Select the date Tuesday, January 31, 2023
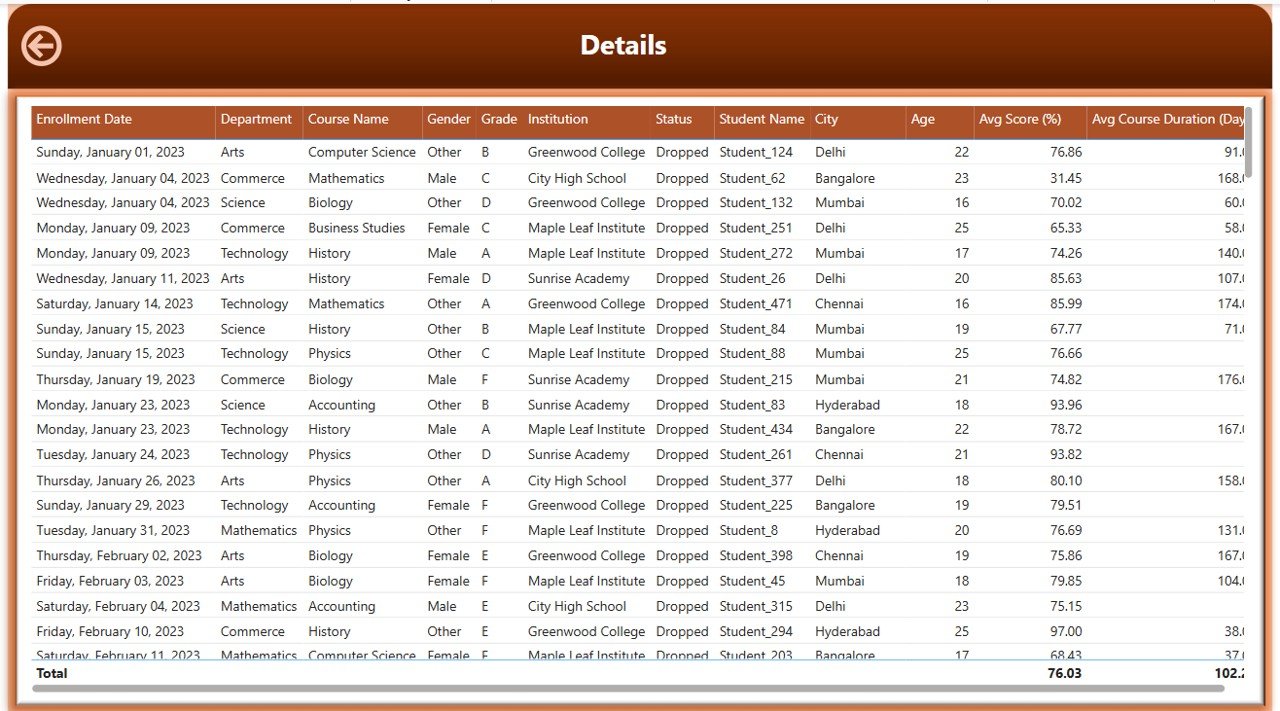This screenshot has height=711, width=1280. tap(113, 530)
